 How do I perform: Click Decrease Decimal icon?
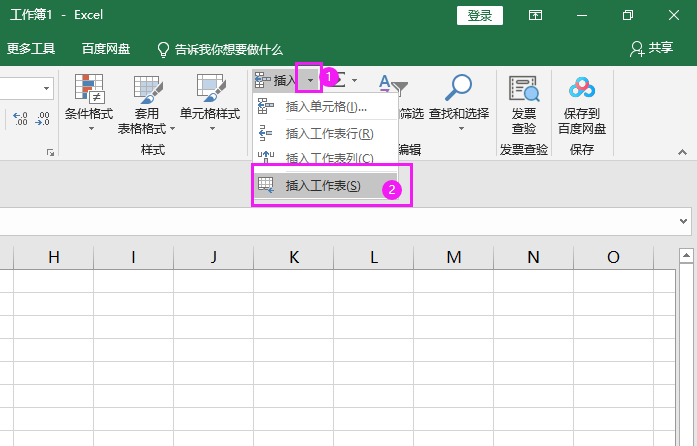[43, 119]
